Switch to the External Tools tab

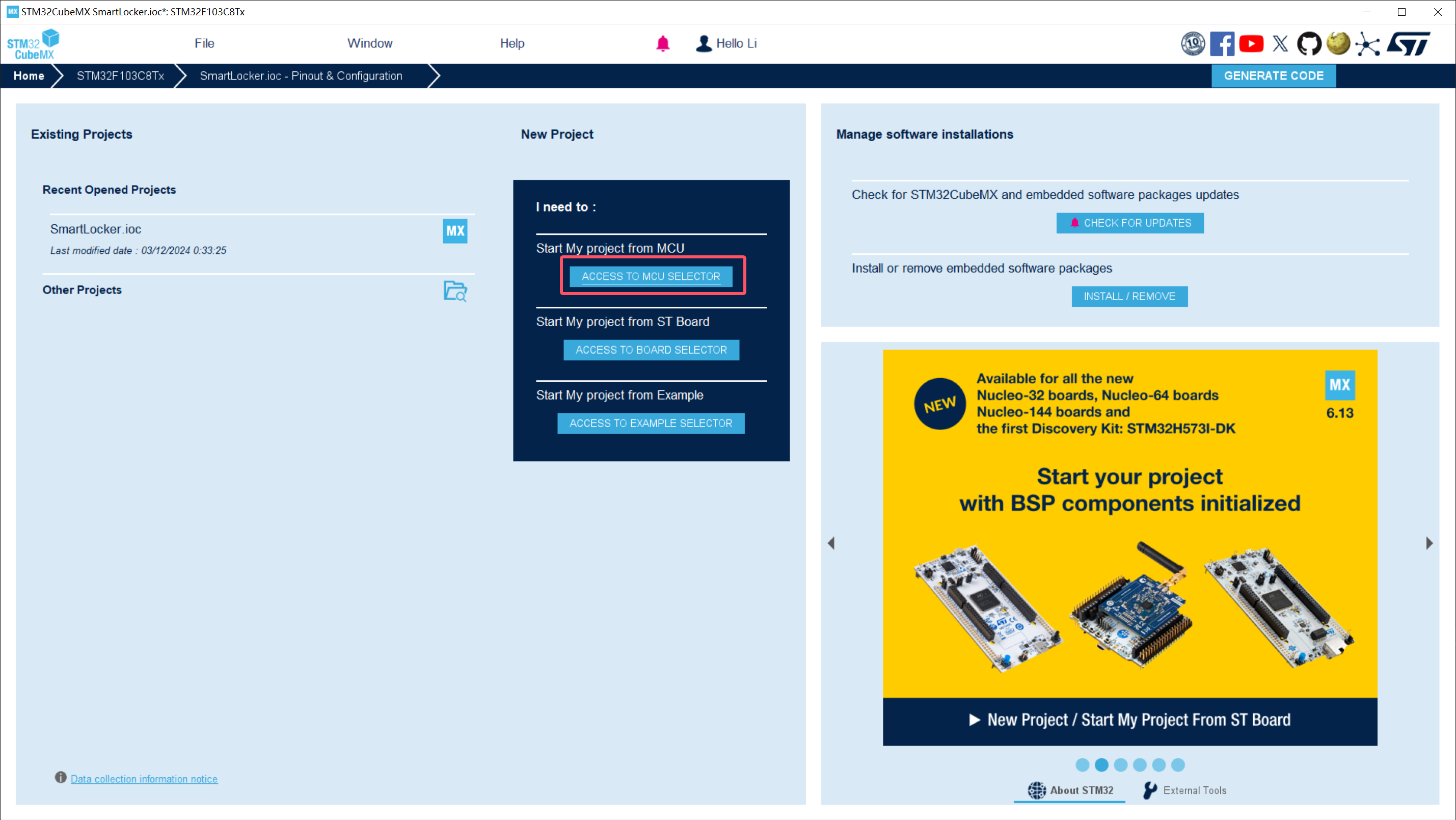(1184, 790)
